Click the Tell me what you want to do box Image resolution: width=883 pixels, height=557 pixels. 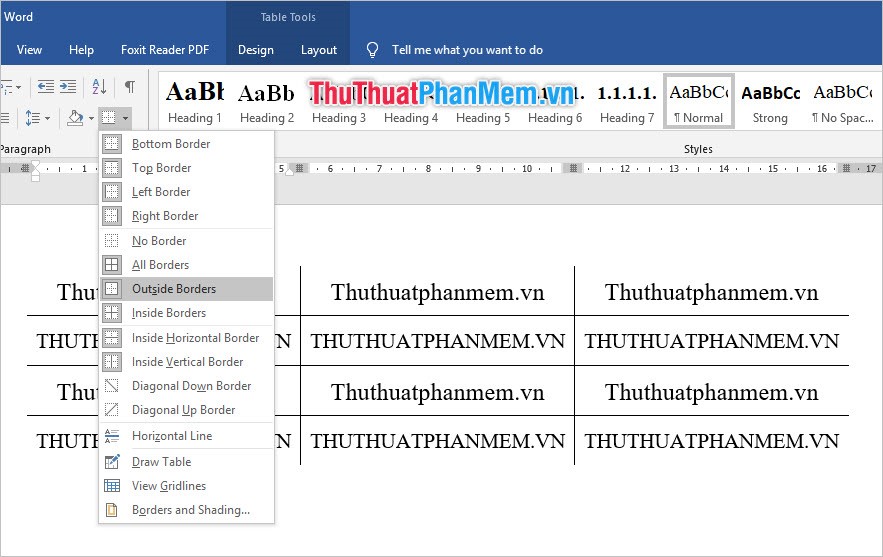coord(467,50)
